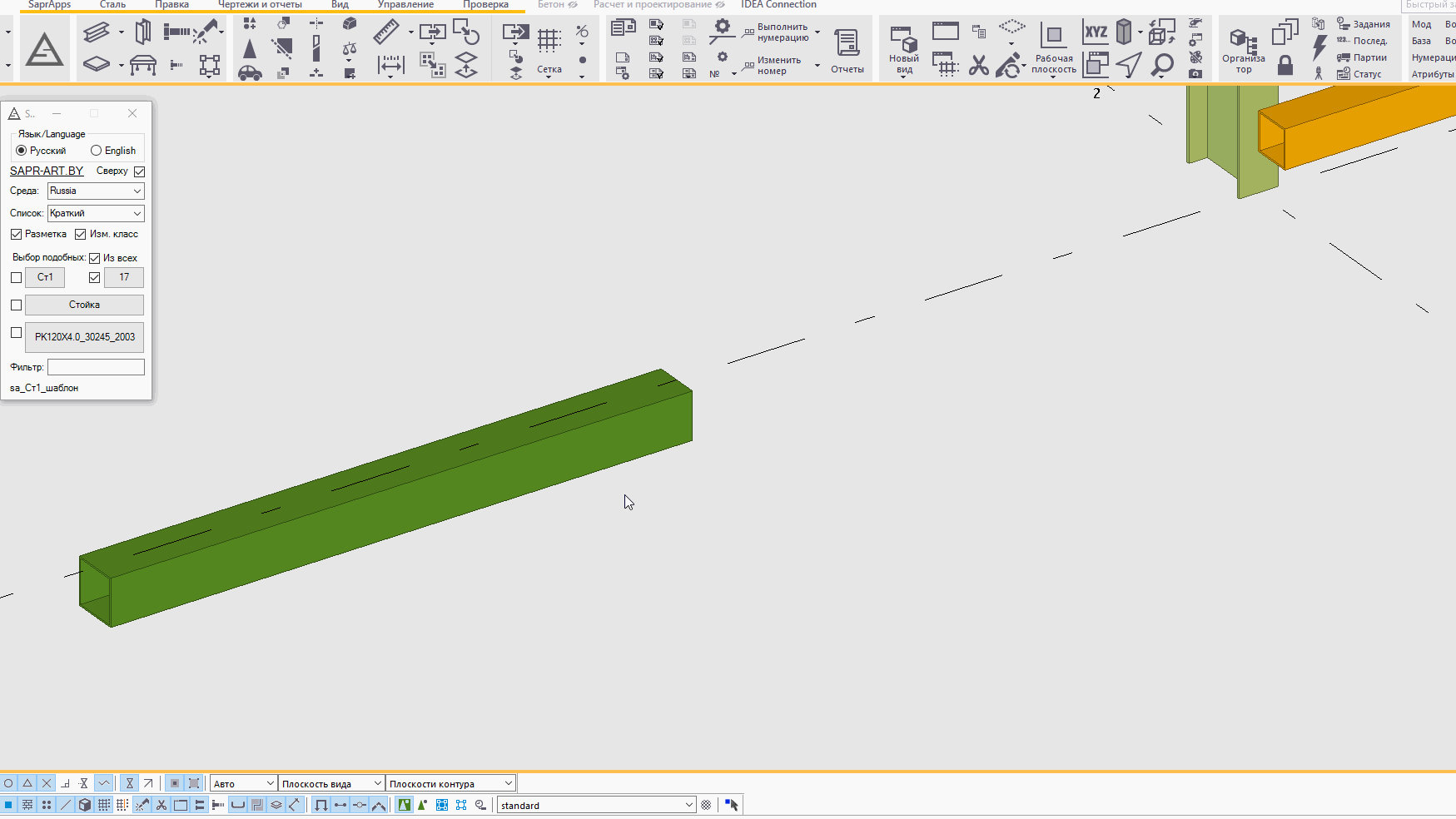Open the Сталь ribbon tab
This screenshot has width=1456, height=819.
[112, 5]
